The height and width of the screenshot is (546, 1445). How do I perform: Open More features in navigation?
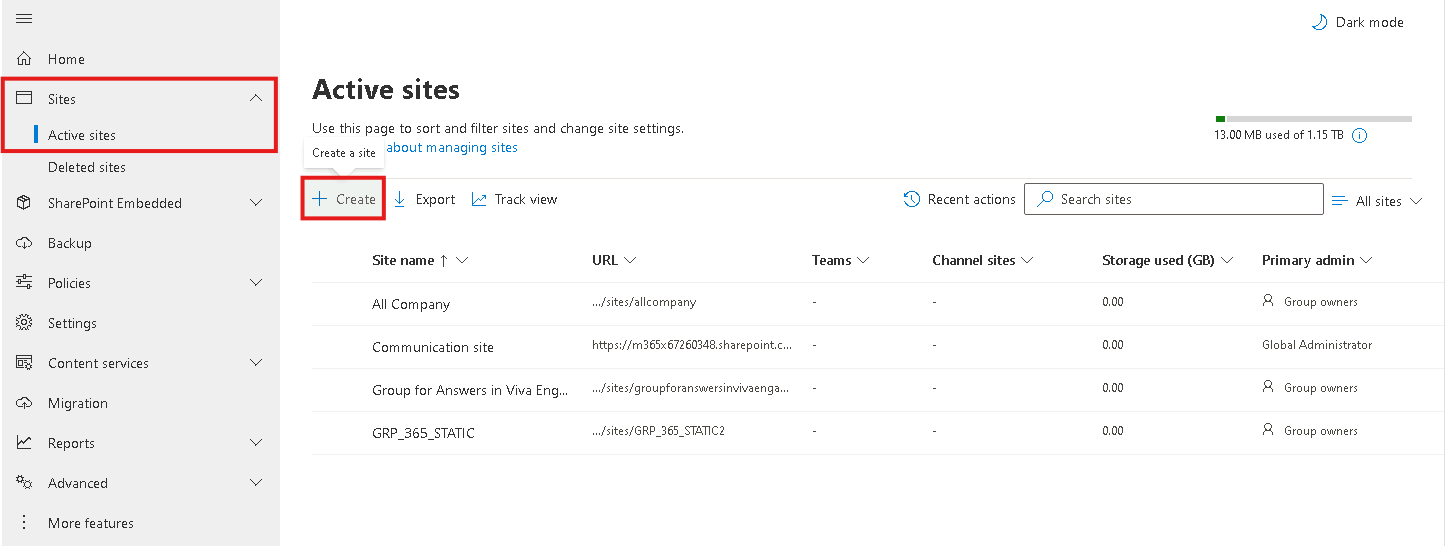coord(91,523)
